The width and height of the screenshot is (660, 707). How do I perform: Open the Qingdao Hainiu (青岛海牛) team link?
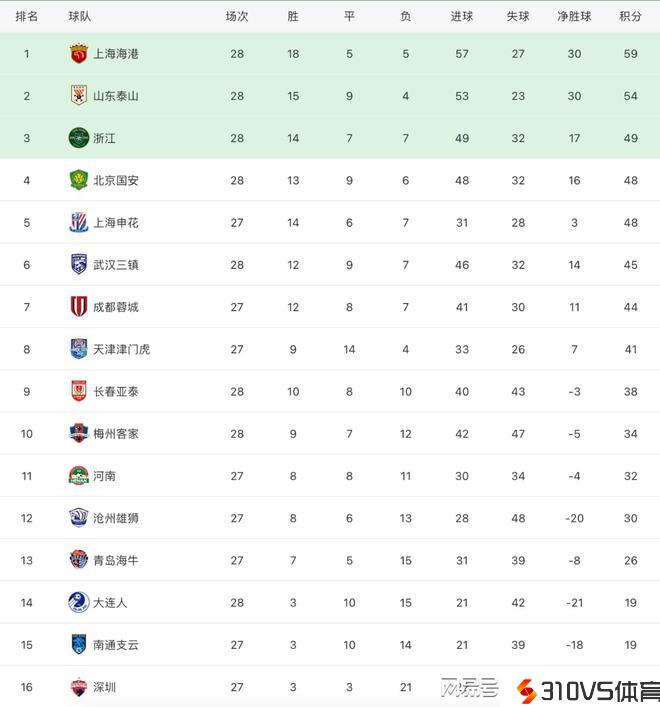tap(116, 561)
